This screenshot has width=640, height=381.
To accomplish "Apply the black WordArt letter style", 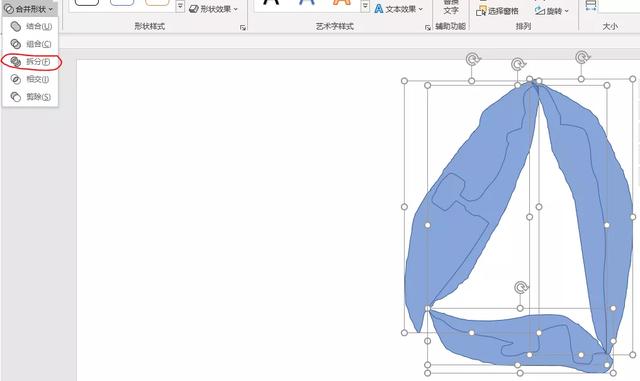I will (271, 2).
